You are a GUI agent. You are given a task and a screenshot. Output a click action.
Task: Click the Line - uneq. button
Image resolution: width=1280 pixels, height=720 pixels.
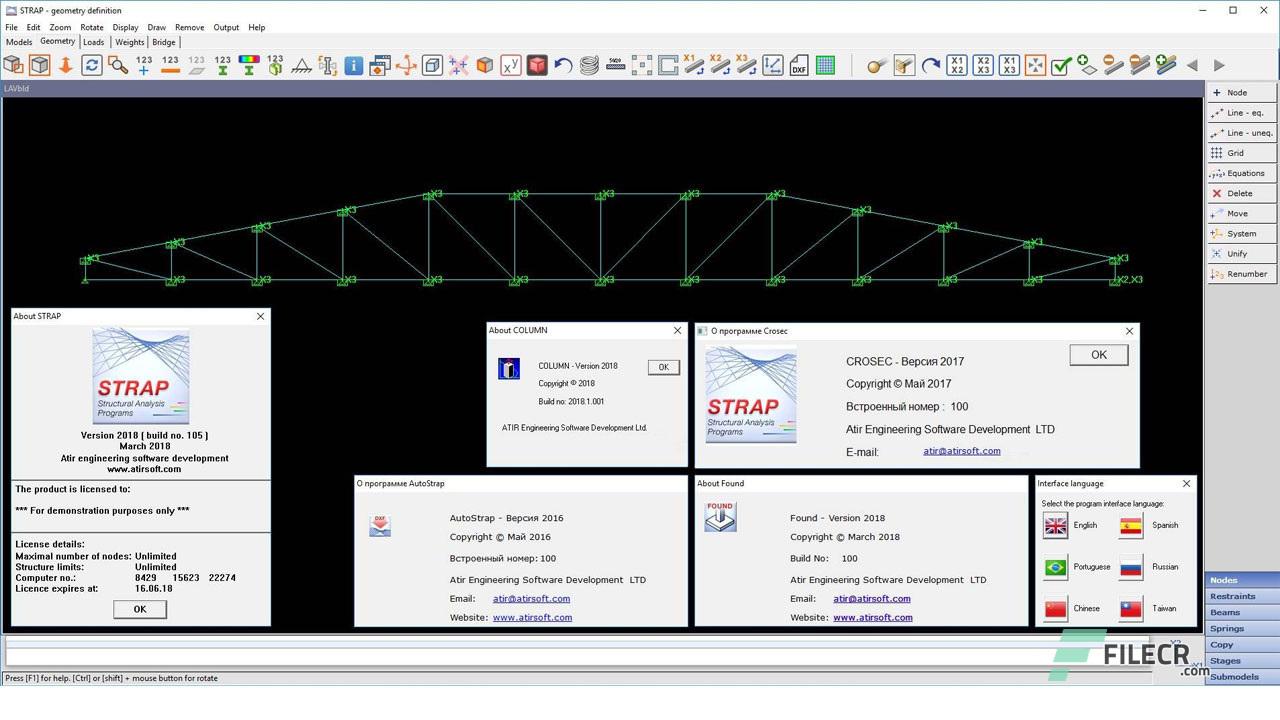tap(1242, 132)
